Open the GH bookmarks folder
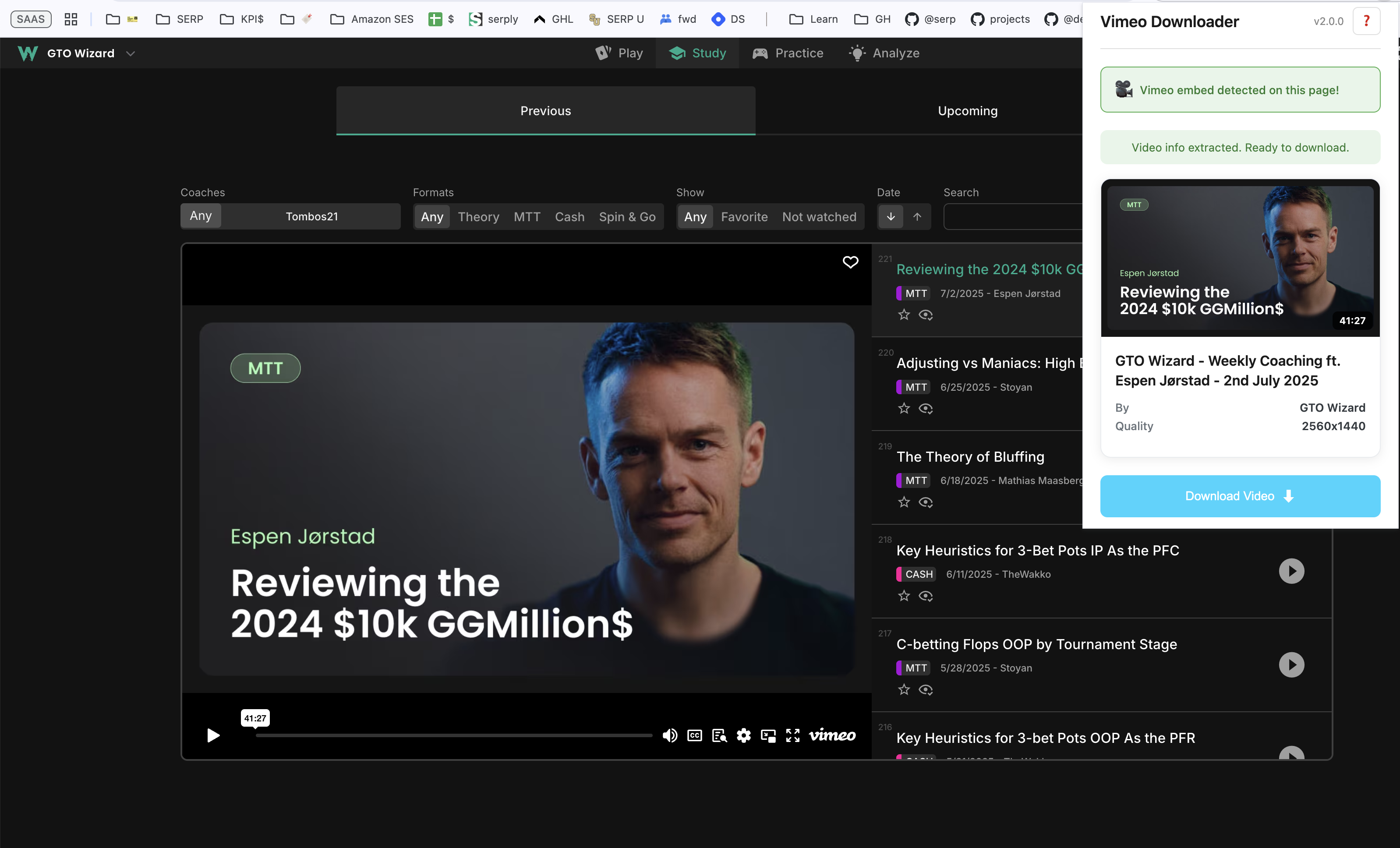This screenshot has width=1400, height=848. pyautogui.click(x=872, y=19)
